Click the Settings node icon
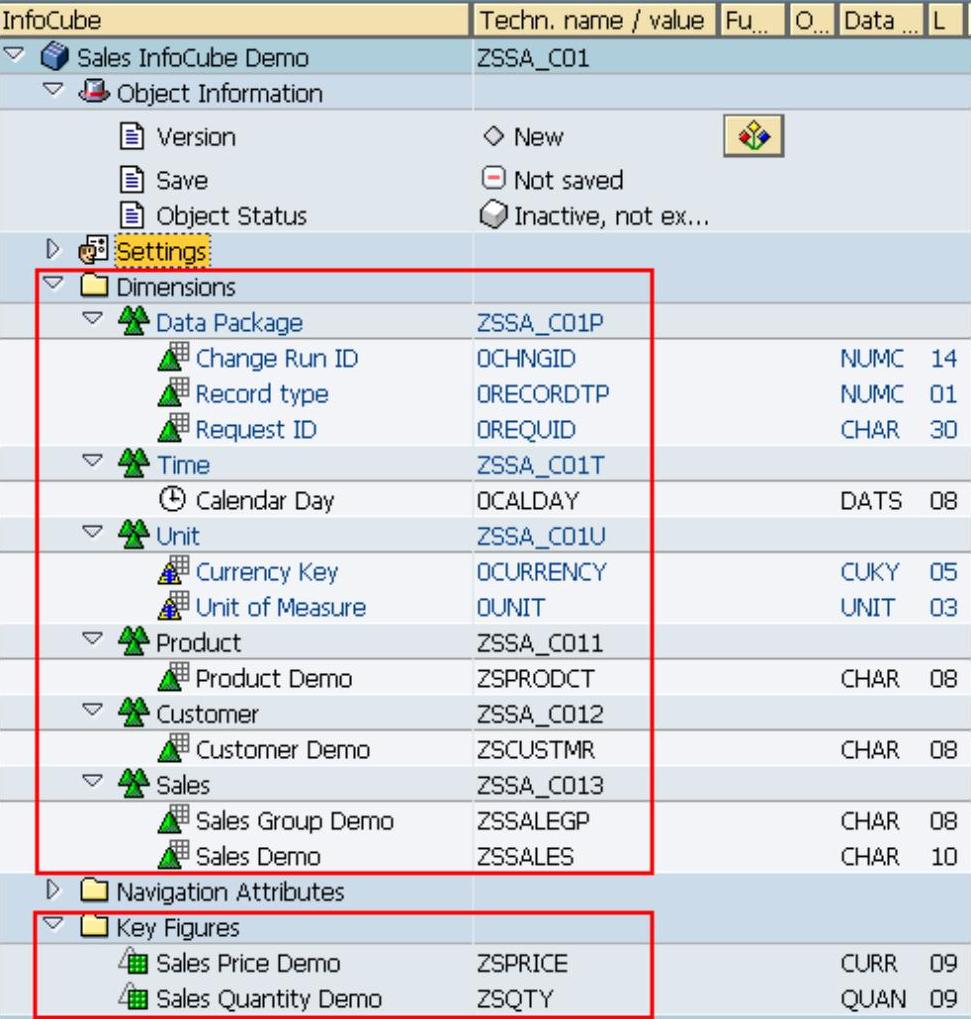The width and height of the screenshot is (971, 1019). pos(97,250)
